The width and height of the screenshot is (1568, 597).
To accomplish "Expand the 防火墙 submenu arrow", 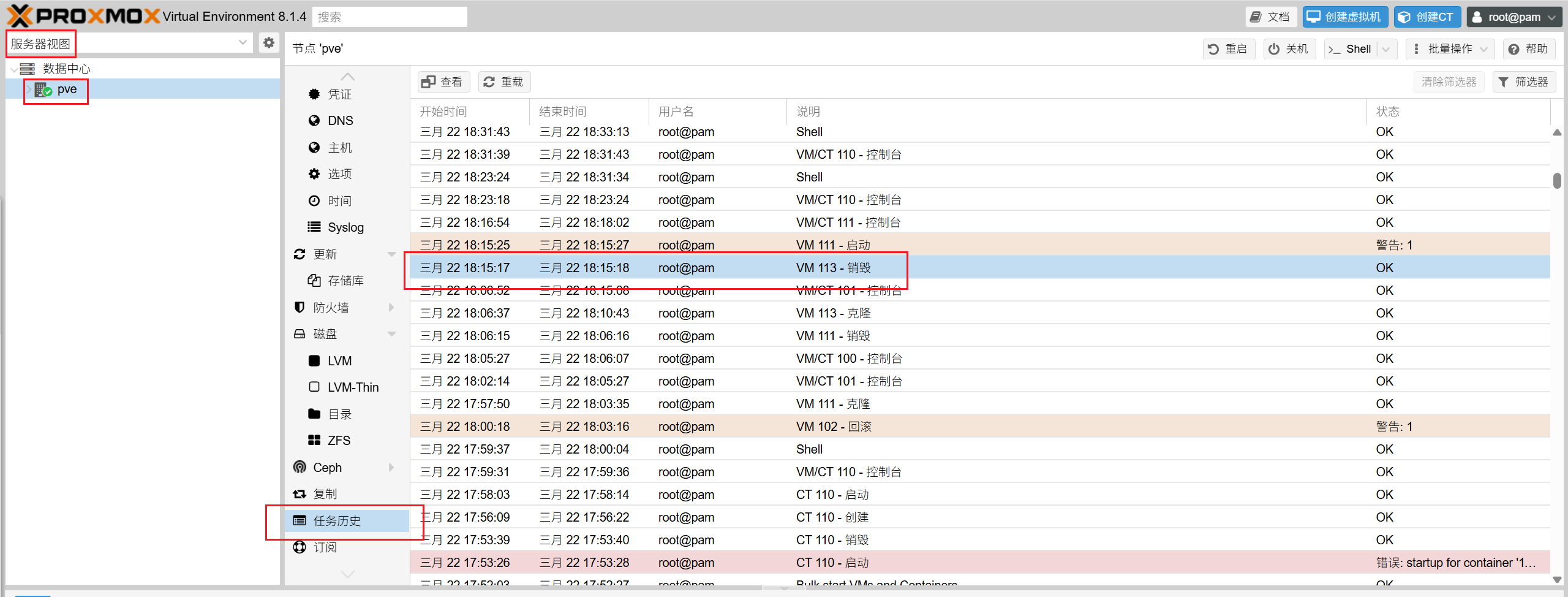I will pyautogui.click(x=392, y=308).
